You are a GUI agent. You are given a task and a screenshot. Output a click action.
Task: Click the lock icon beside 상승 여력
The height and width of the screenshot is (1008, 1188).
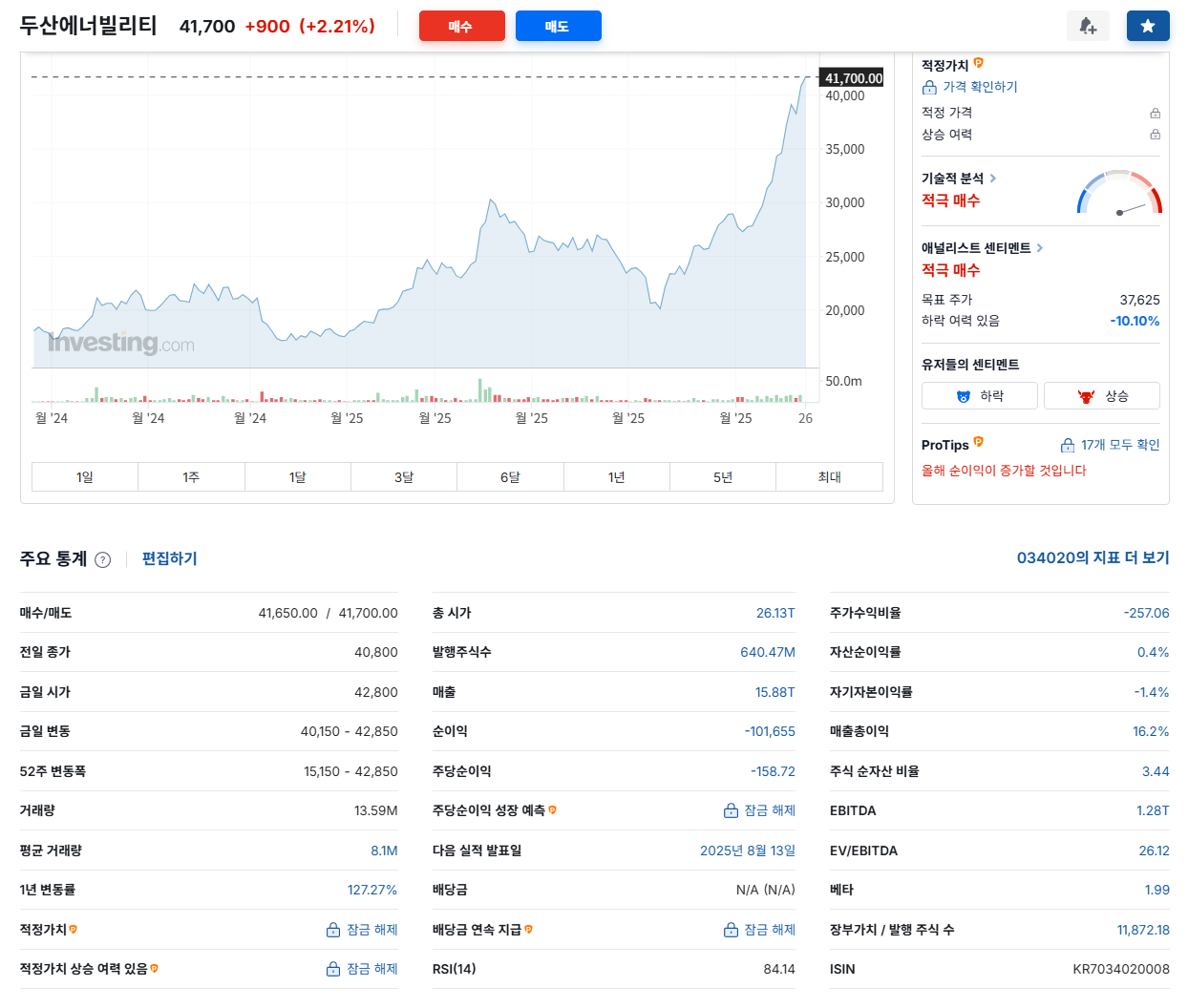point(1155,135)
